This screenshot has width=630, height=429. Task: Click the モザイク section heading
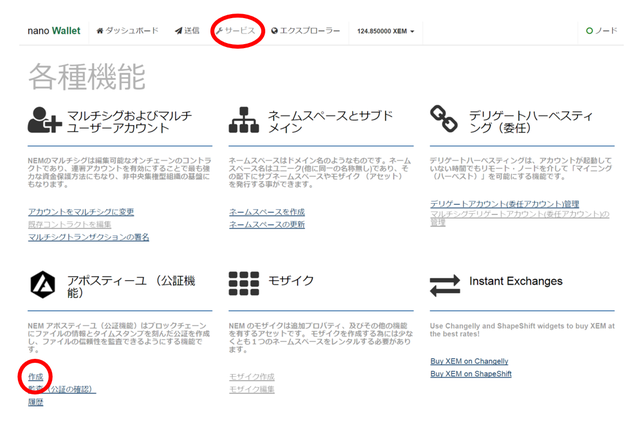291,280
